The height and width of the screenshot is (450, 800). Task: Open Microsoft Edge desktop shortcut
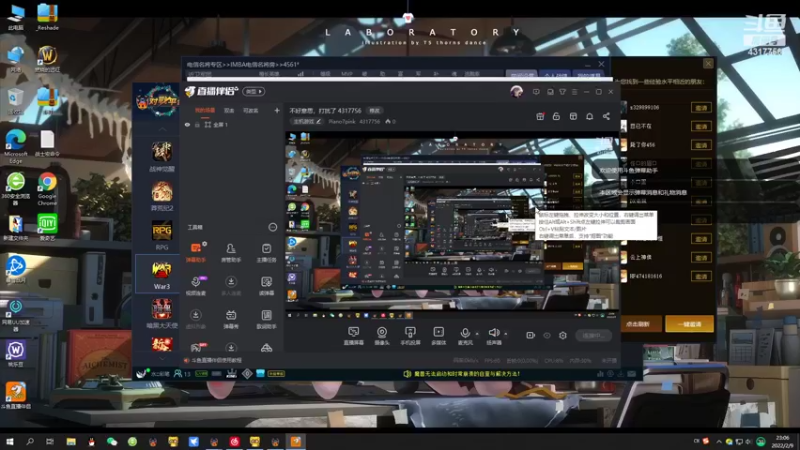point(16,146)
